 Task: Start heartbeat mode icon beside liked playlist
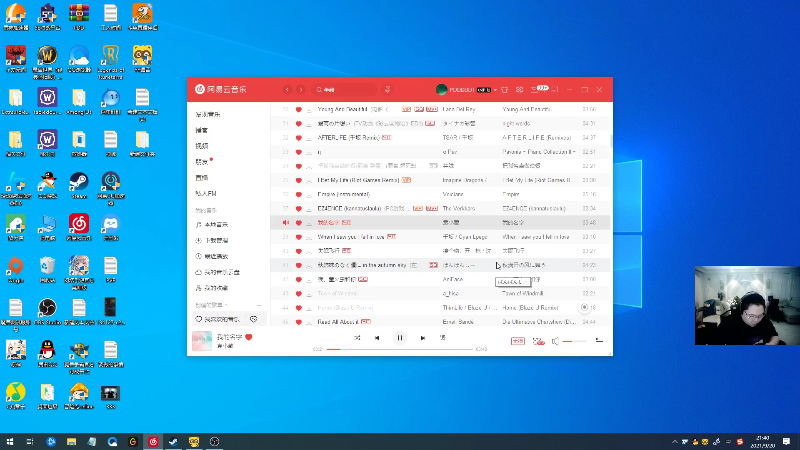(x=254, y=319)
